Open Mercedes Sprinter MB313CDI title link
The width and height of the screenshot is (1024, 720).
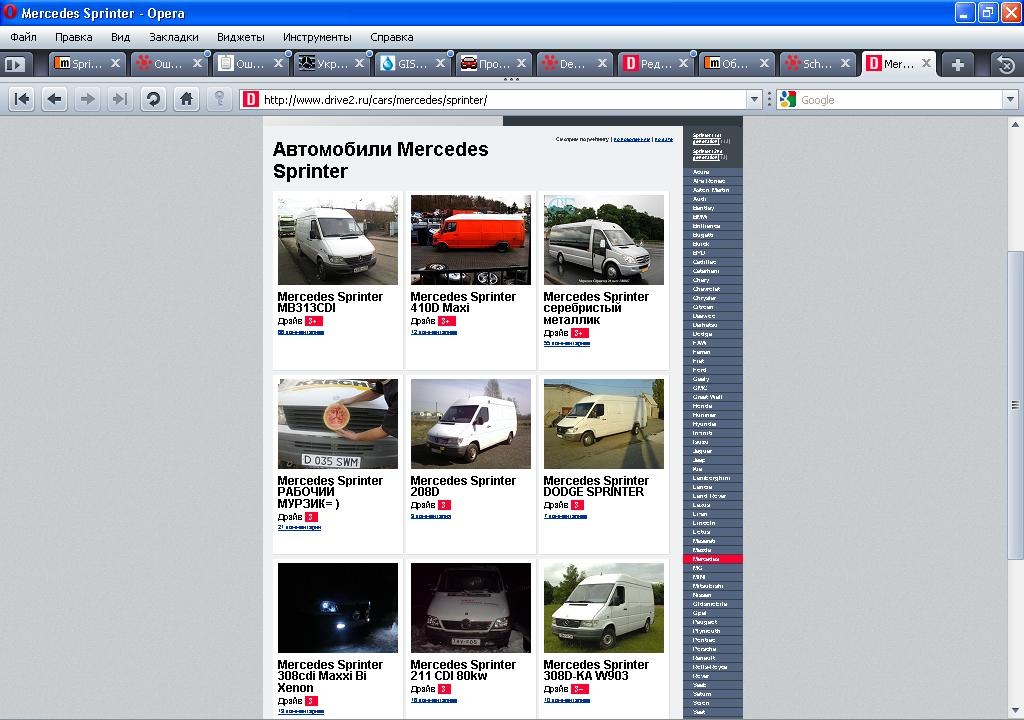[x=330, y=302]
